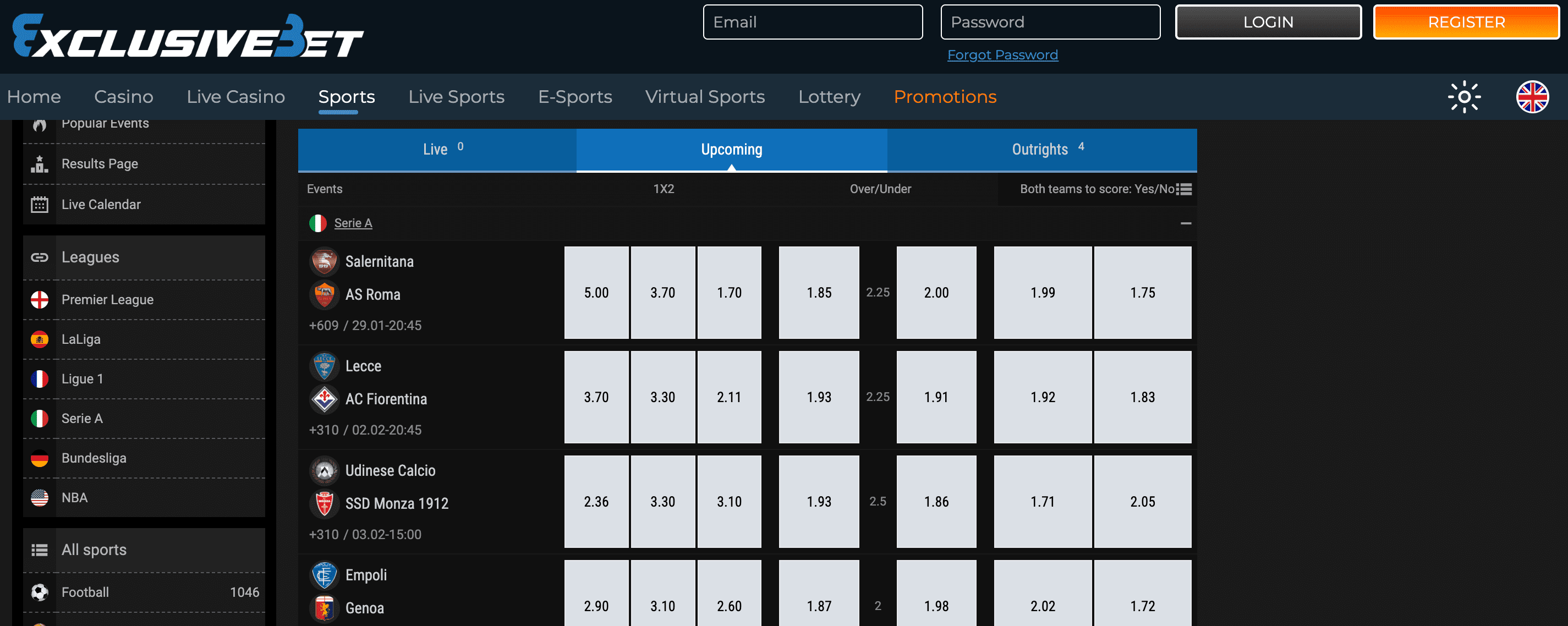Click the AC Fiorentina club logo
1568x626 pixels.
point(324,399)
